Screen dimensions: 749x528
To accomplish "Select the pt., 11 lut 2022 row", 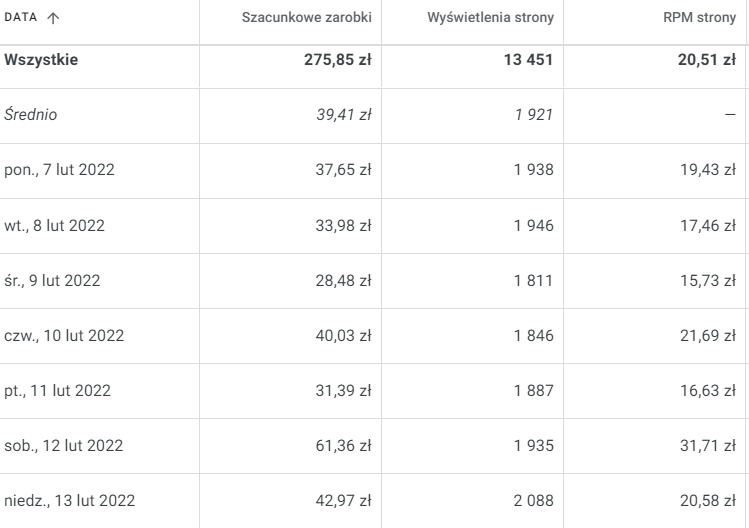I will point(58,390).
